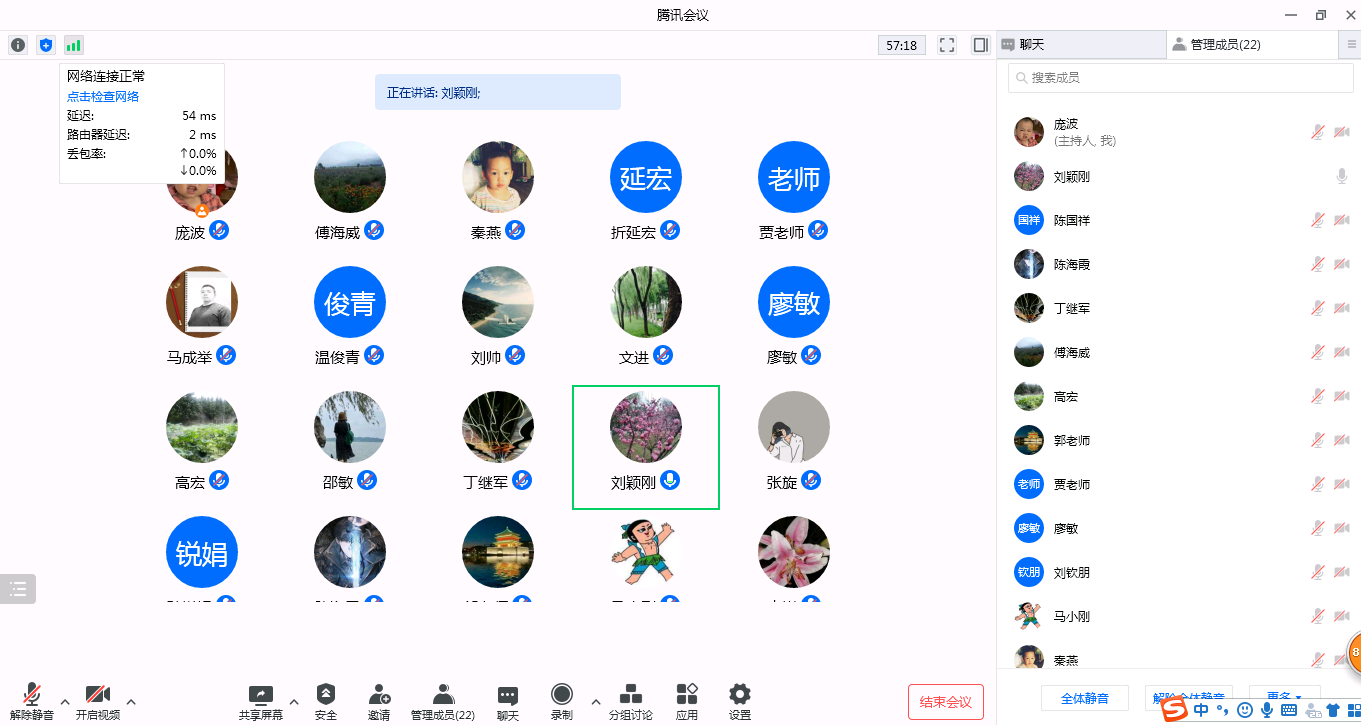
Task: Click the End Meeting (结束会议) button
Action: coord(945,702)
